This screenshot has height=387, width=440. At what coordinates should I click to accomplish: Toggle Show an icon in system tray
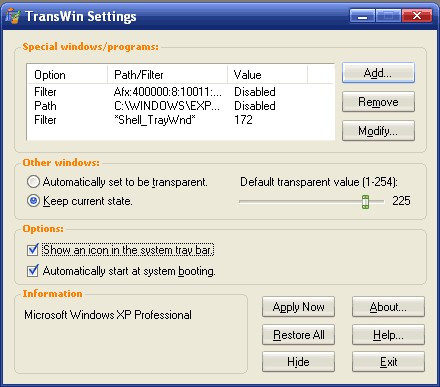[33, 250]
